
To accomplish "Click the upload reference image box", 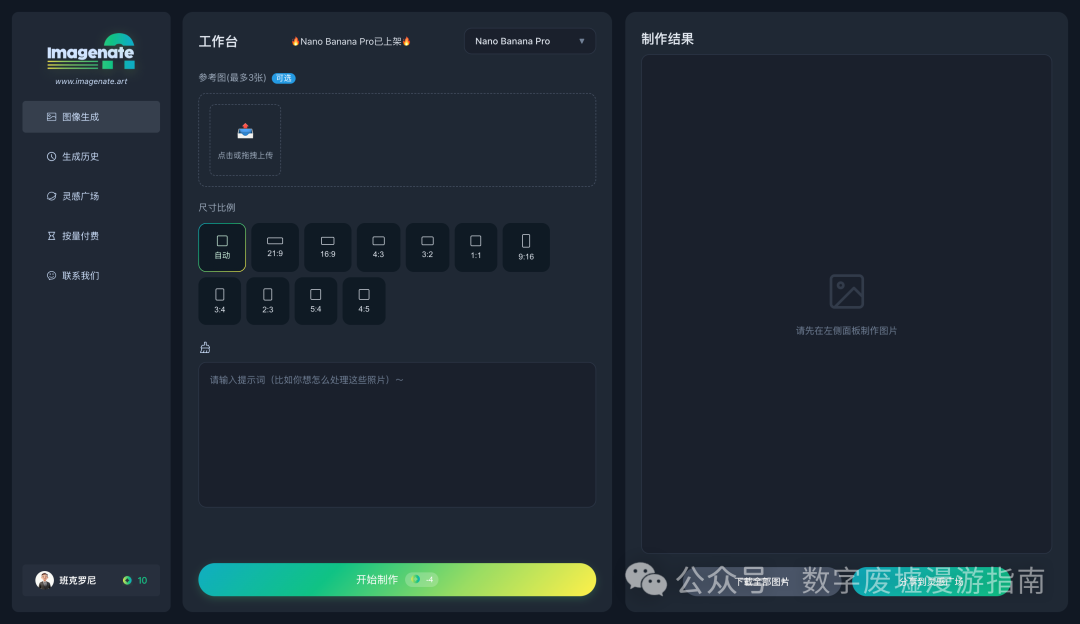I will point(245,140).
